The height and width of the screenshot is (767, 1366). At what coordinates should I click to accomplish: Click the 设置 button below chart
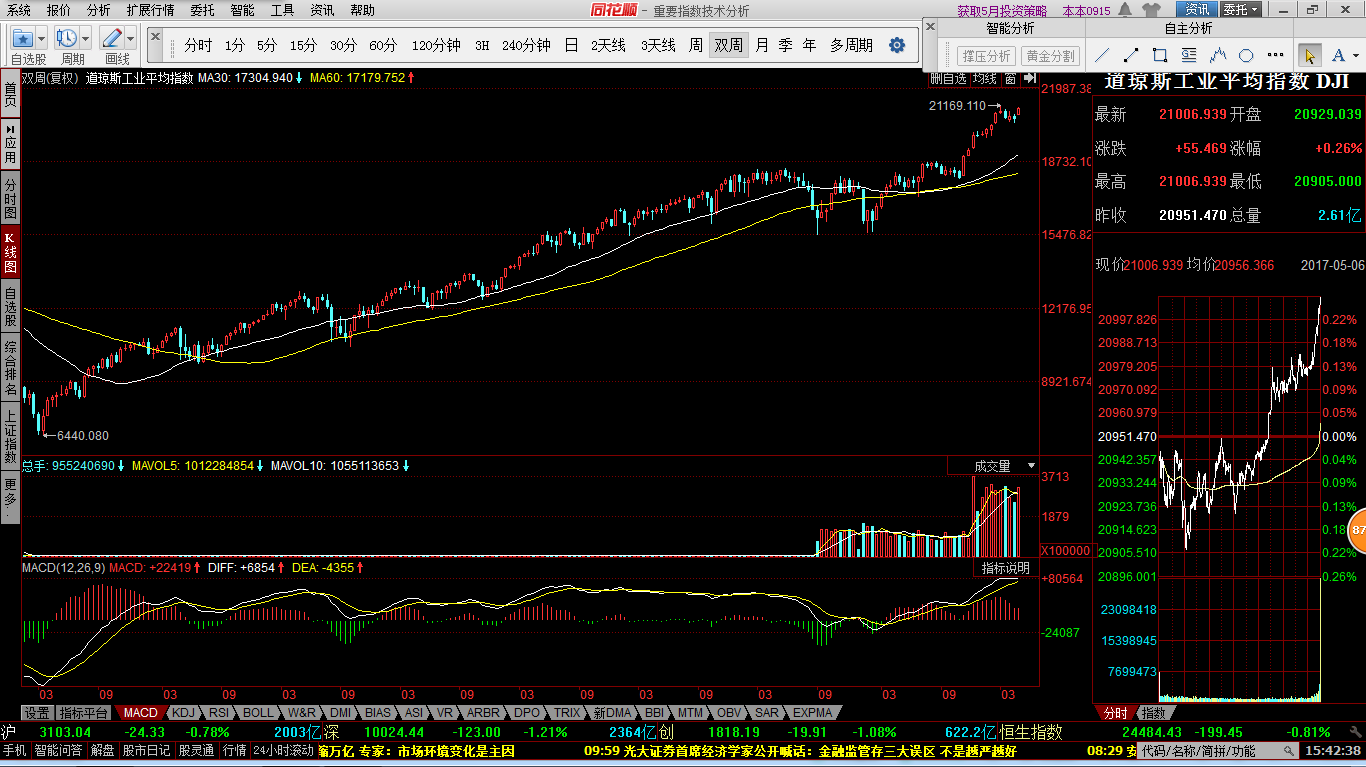coord(37,713)
